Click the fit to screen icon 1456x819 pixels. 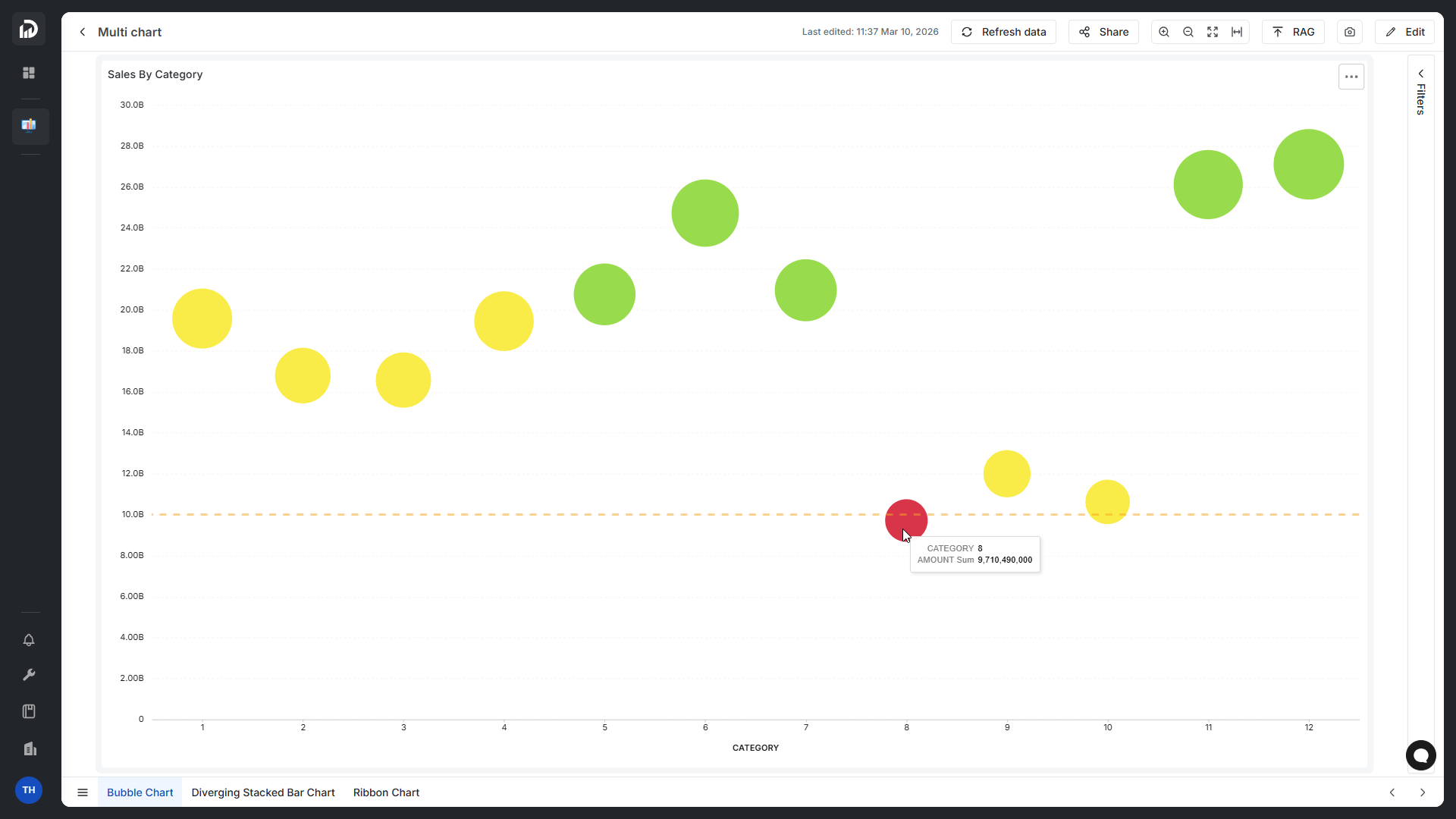point(1213,32)
